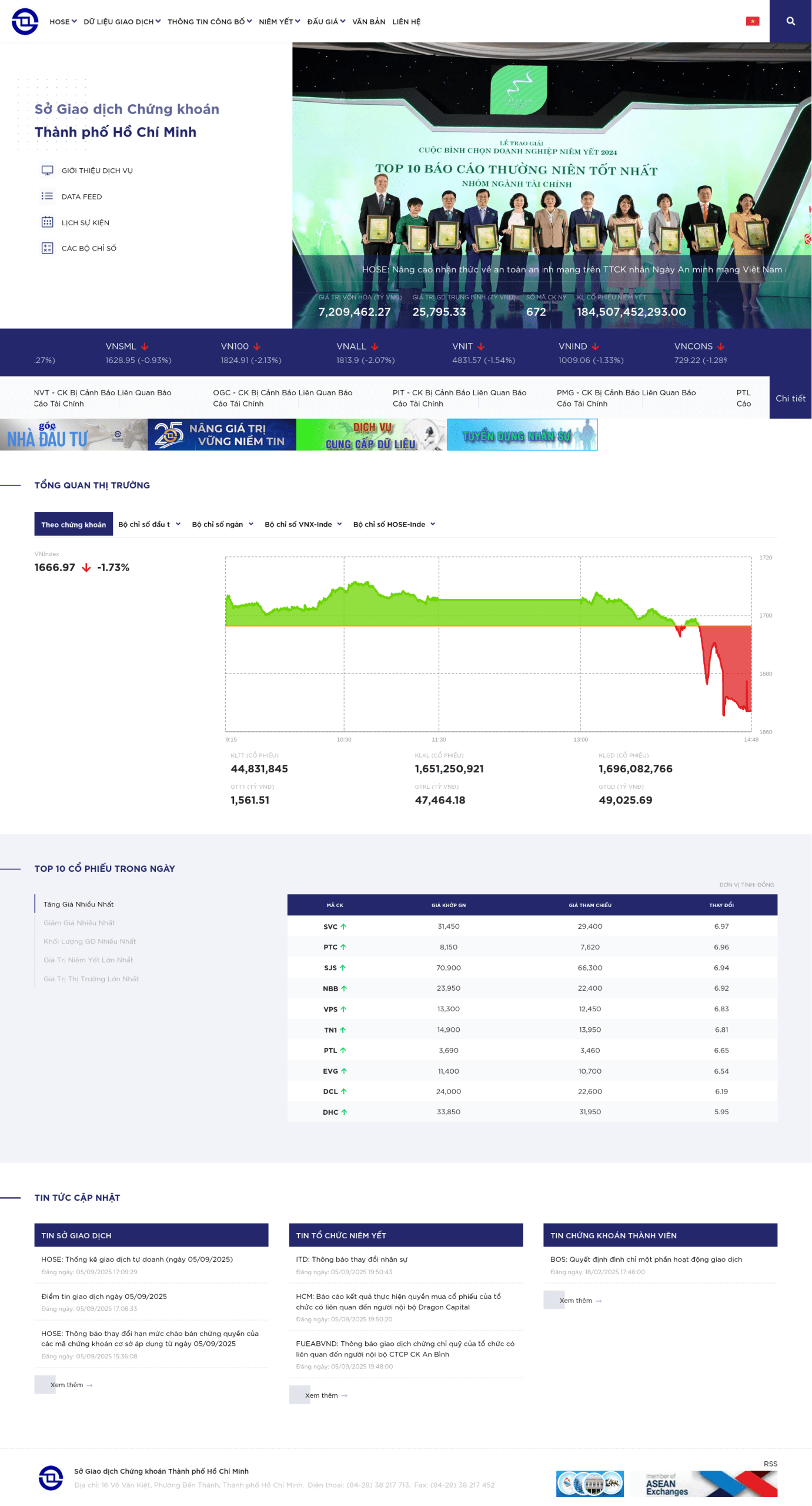812x1506 pixels.
Task: Click the Chi tiết button
Action: click(790, 398)
